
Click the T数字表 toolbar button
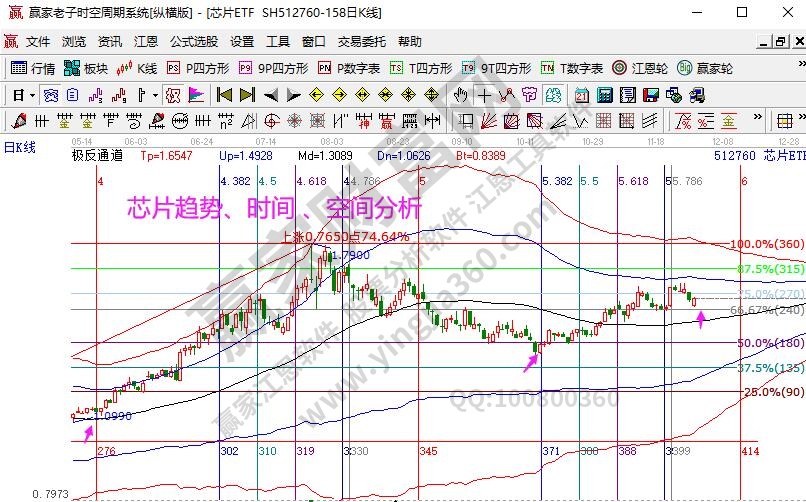pos(572,69)
